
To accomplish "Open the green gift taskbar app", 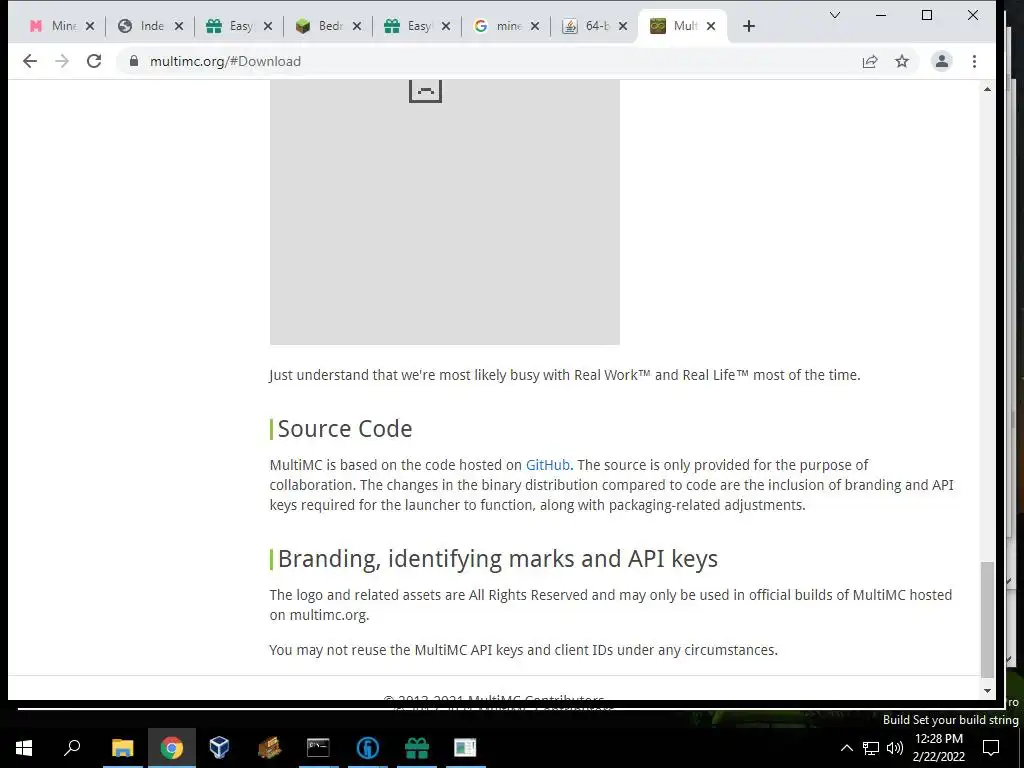I will [x=417, y=748].
